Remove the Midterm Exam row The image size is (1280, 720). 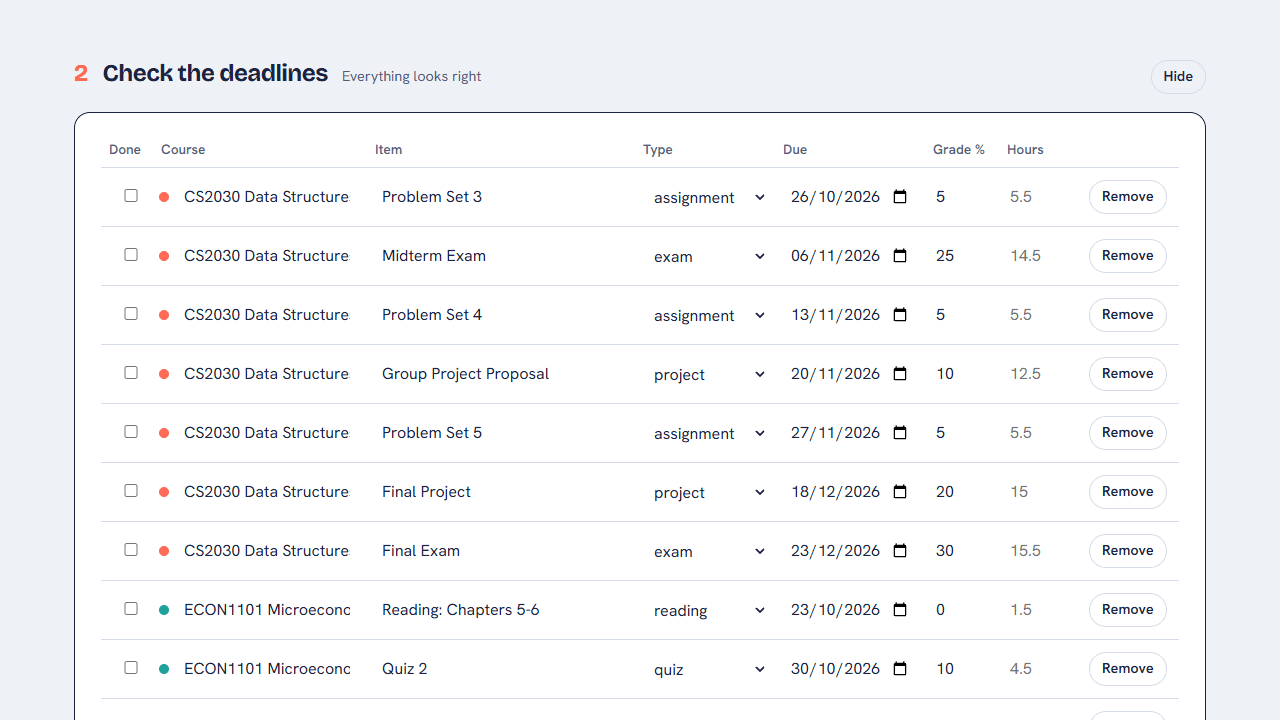[x=1127, y=256]
